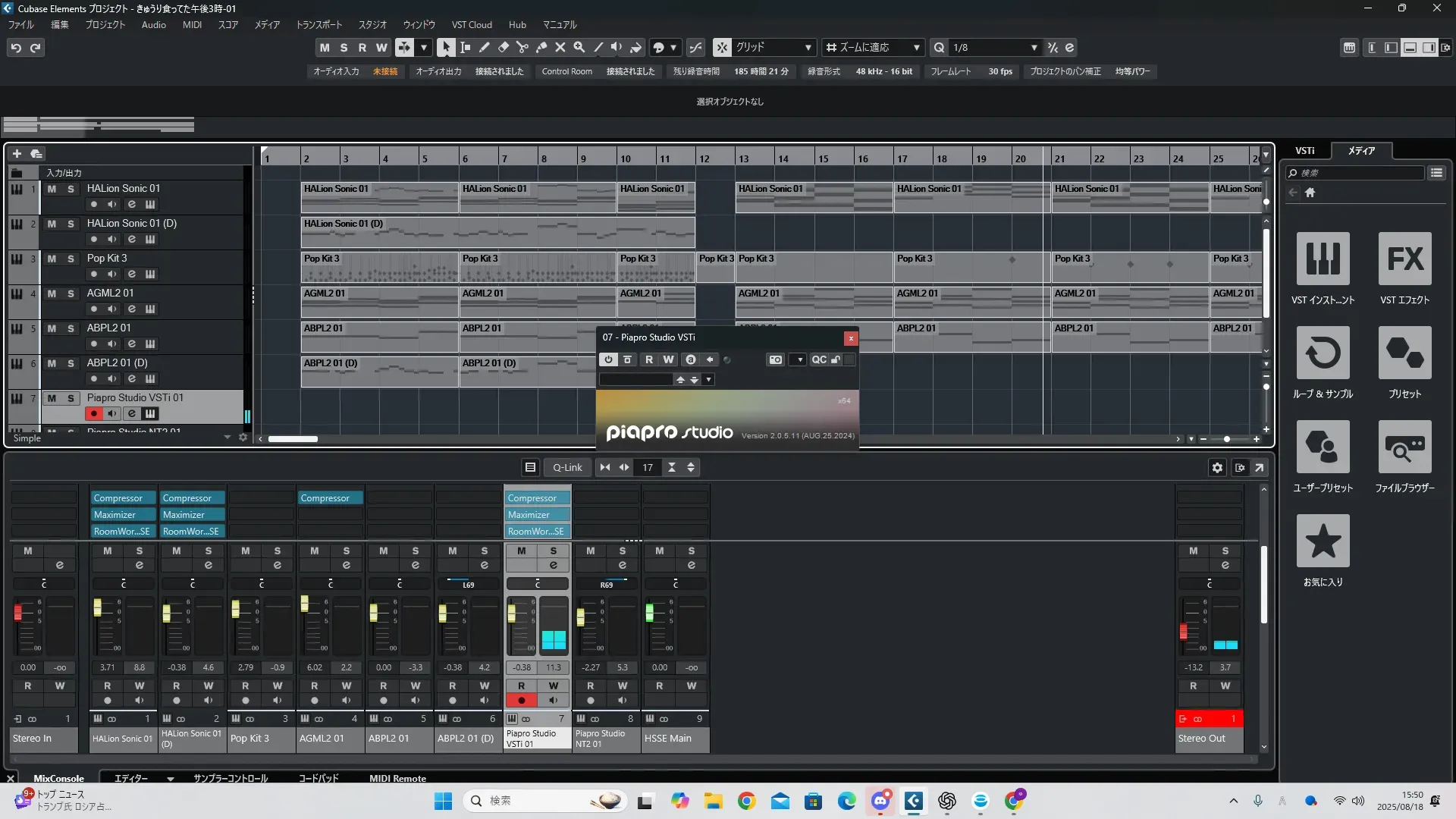Mute the Pop Kit 3 track
This screenshot has height=819, width=1456.
point(52,259)
